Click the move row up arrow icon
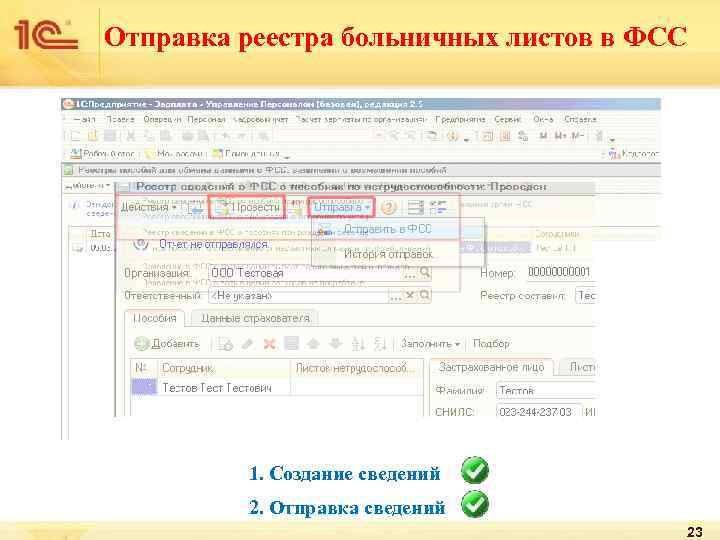 point(313,343)
